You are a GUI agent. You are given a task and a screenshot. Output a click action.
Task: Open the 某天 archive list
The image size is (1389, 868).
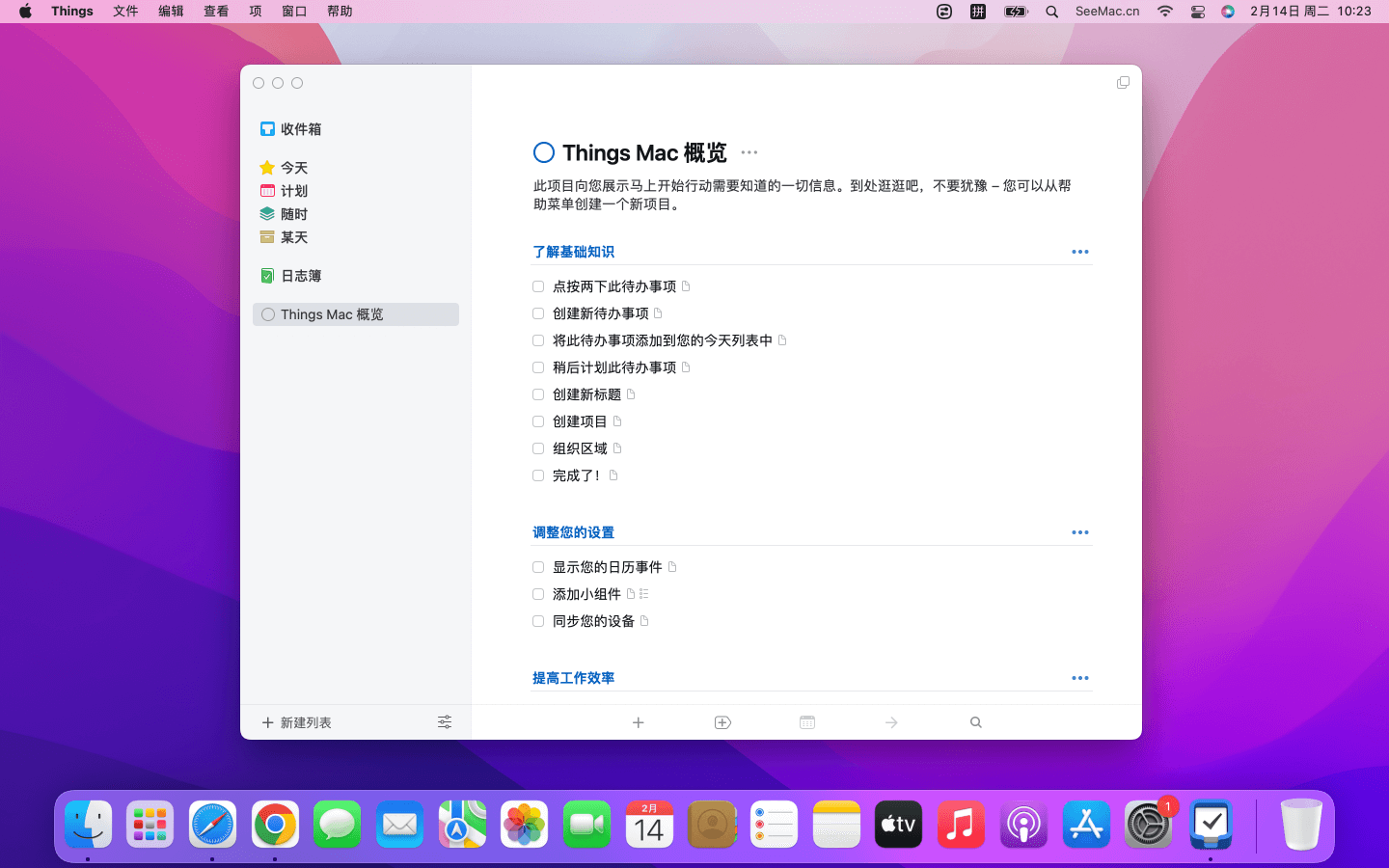pos(284,237)
